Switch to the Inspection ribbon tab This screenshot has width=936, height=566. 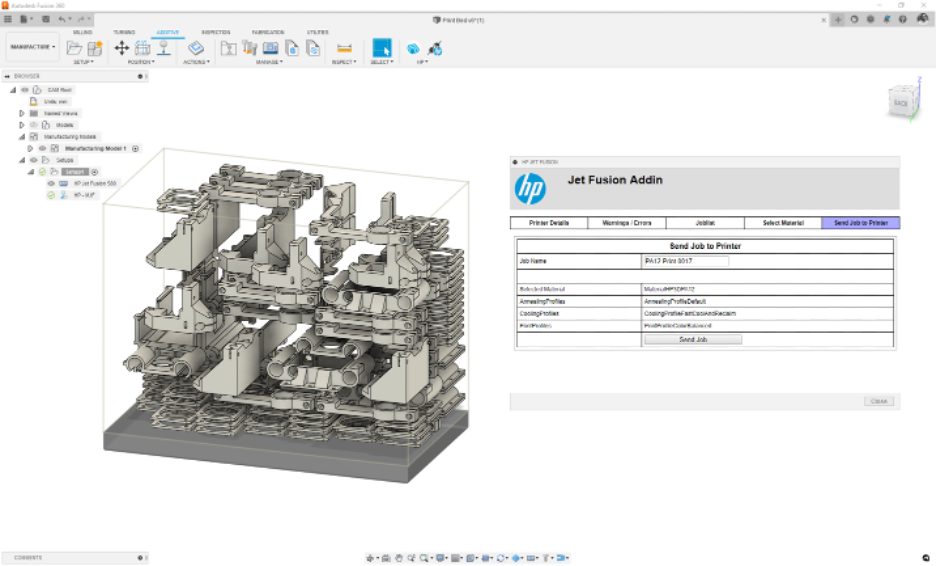pos(215,32)
